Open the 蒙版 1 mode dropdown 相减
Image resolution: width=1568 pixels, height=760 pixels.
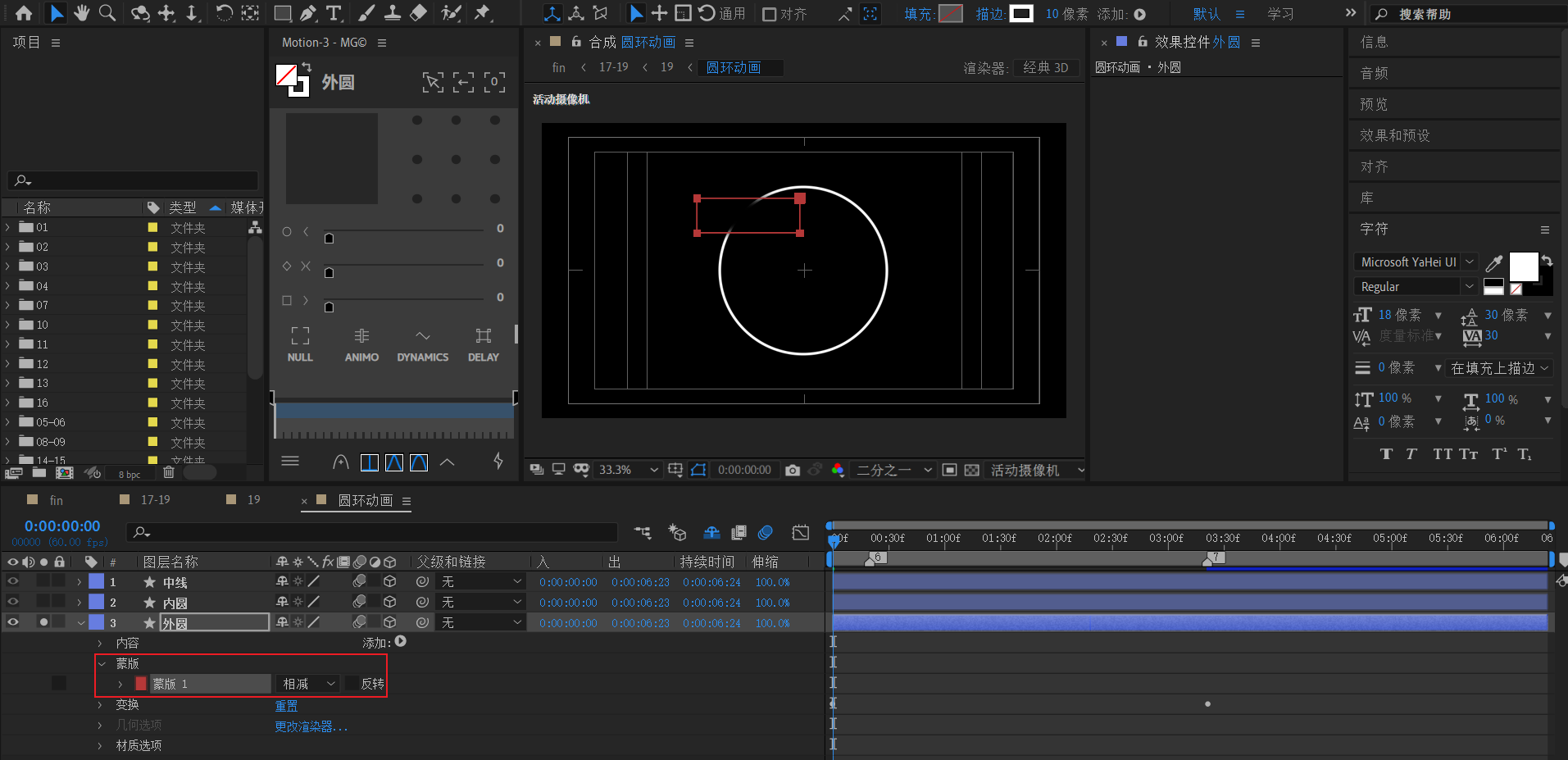[x=308, y=684]
